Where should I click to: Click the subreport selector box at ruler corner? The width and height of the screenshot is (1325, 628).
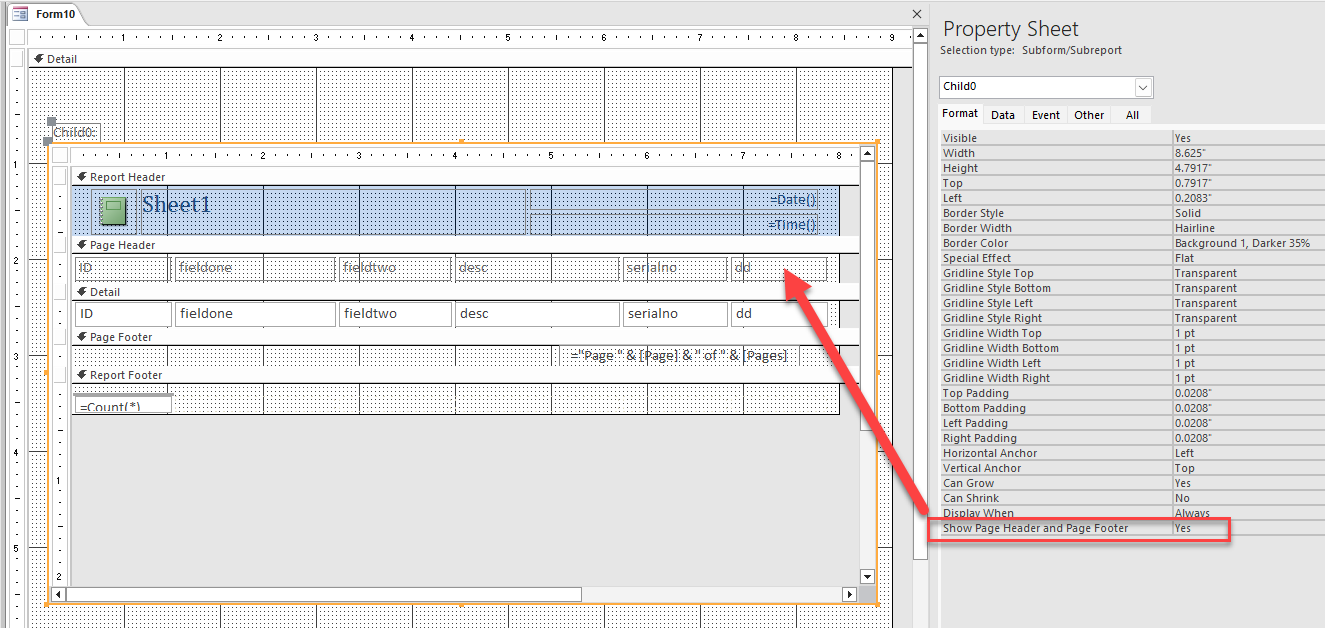point(60,155)
